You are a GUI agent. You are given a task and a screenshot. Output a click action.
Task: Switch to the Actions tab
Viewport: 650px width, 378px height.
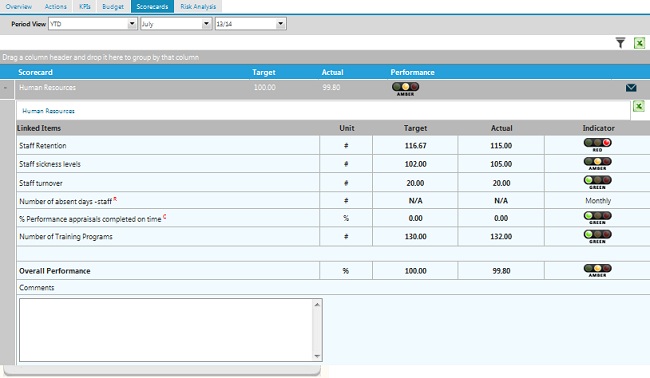(56, 6)
